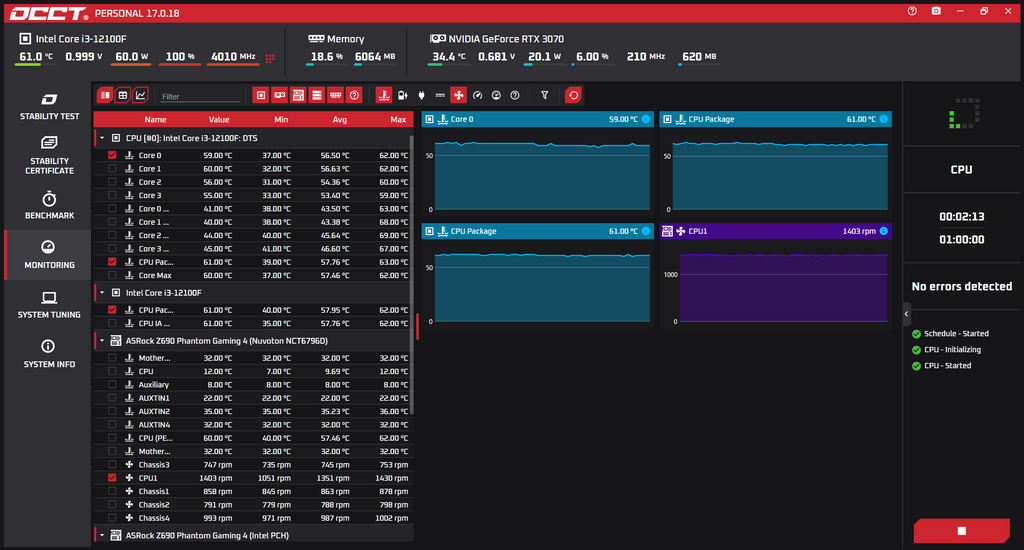Screen dimensions: 1024x550
Task: Click the "CPU - Started" log entry
Action: [x=947, y=366]
